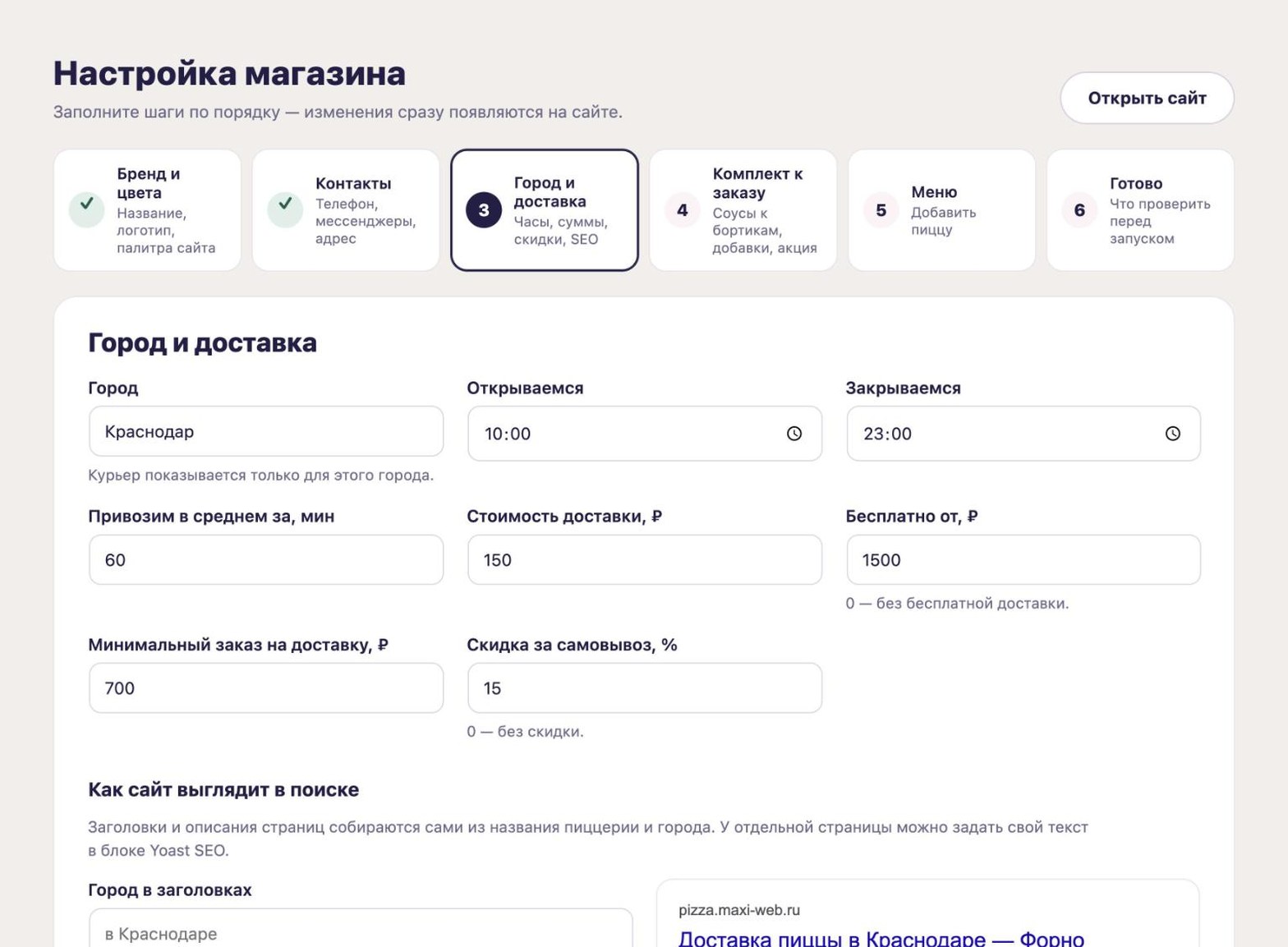Click the Настройка магазина page heading

coord(229,73)
